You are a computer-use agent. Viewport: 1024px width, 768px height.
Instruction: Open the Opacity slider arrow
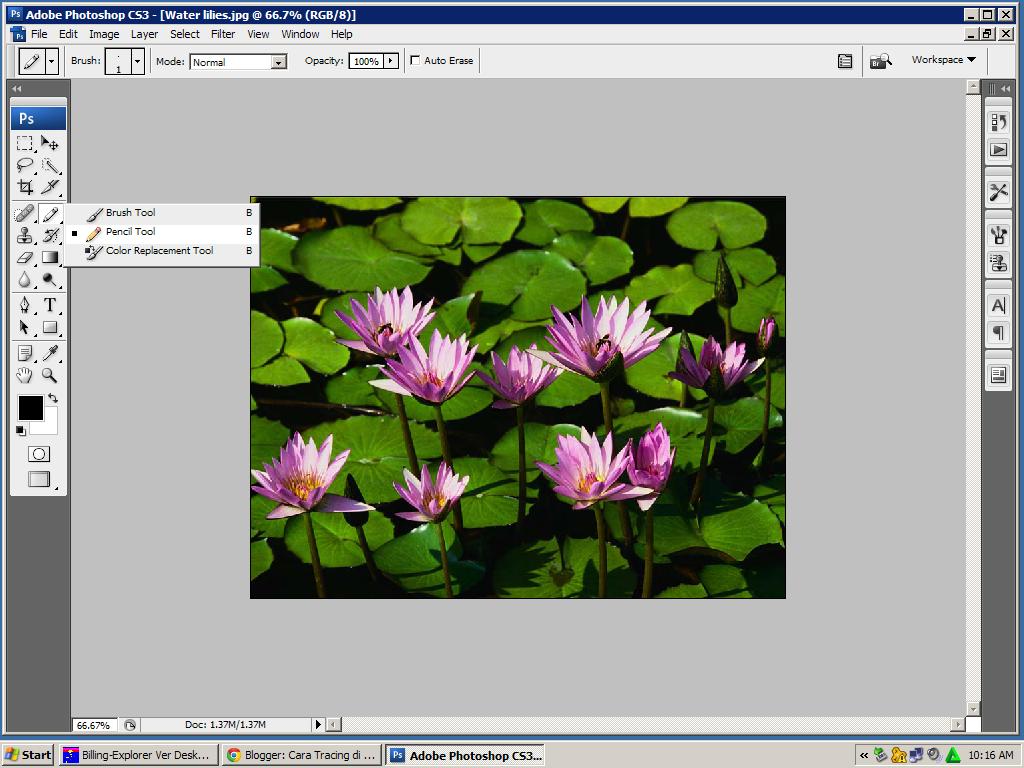(x=391, y=61)
